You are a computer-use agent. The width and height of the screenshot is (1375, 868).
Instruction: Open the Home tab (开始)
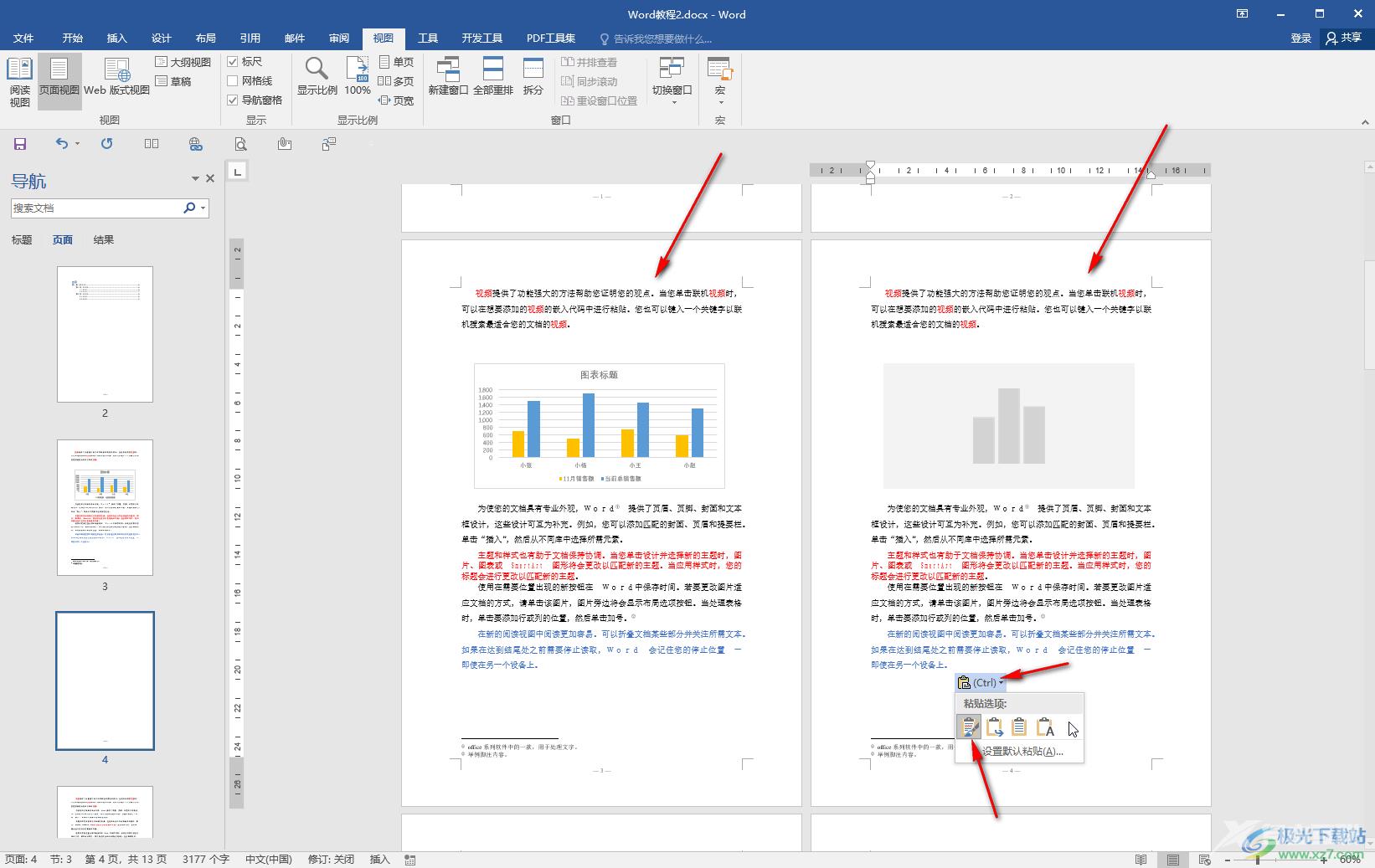click(73, 39)
